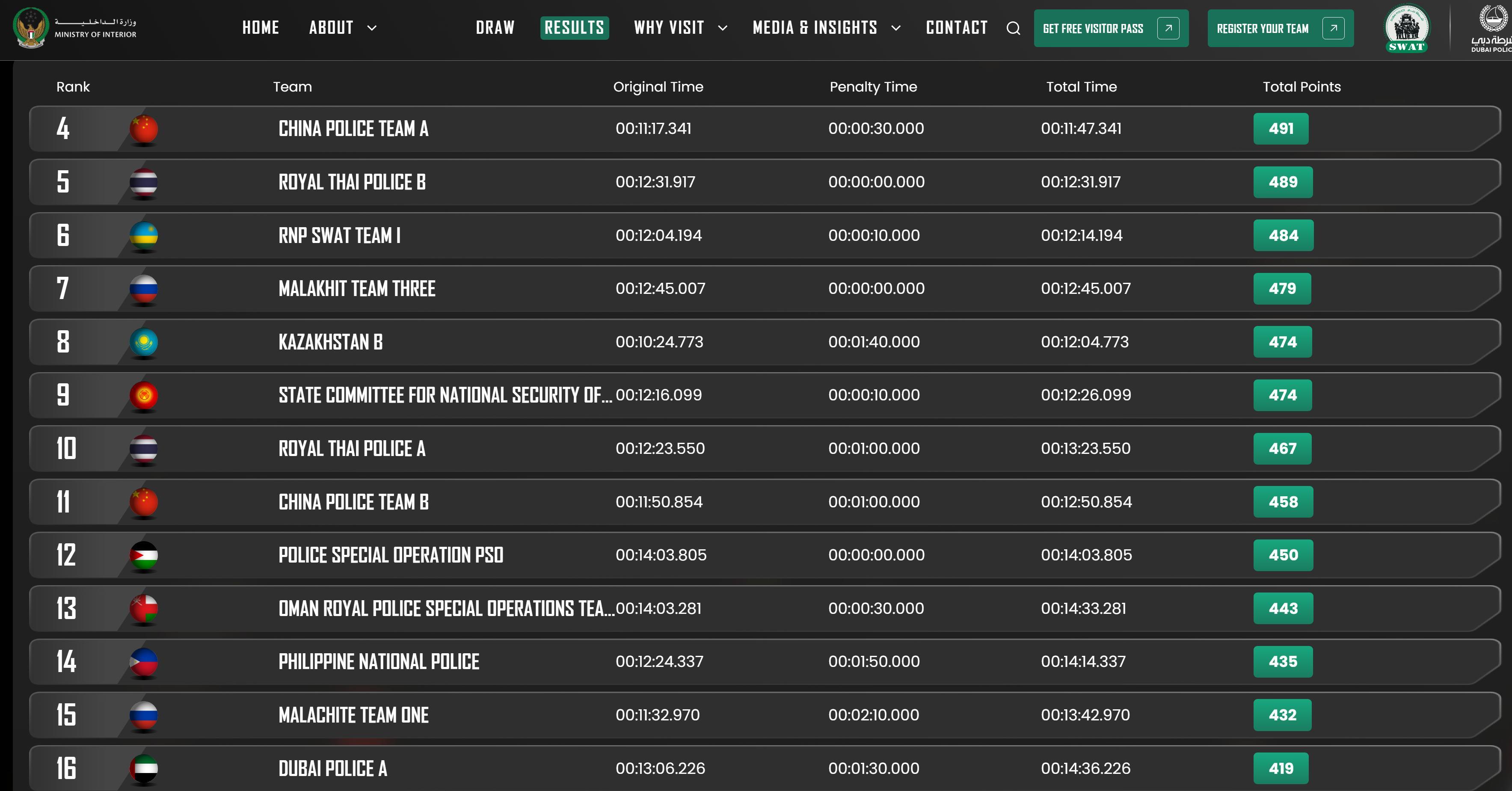Expand the About dropdown chevron
Screen dimensions: 1512x791
click(371, 28)
